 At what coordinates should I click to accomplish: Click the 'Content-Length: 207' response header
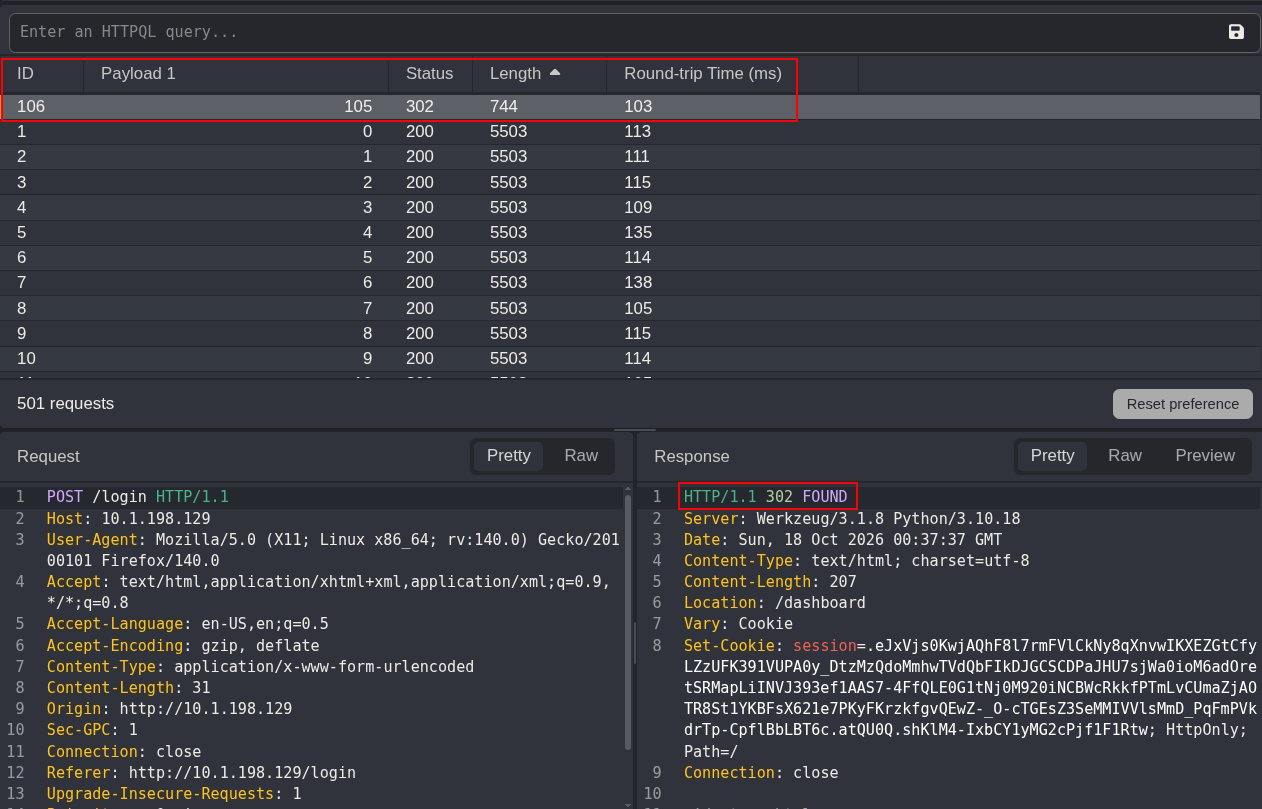(770, 582)
